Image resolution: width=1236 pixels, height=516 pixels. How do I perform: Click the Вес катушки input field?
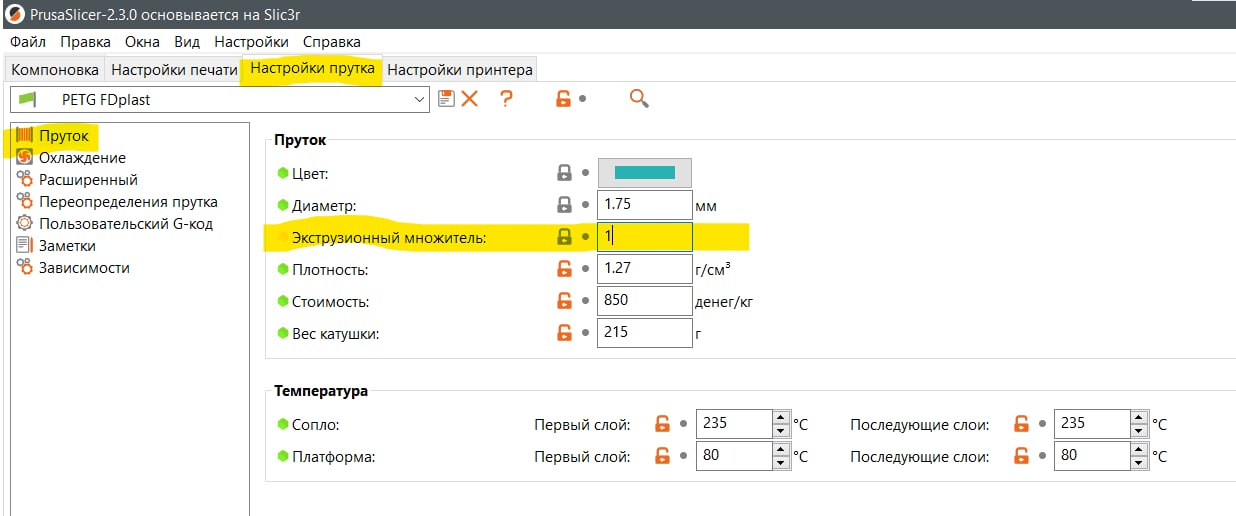pos(645,333)
